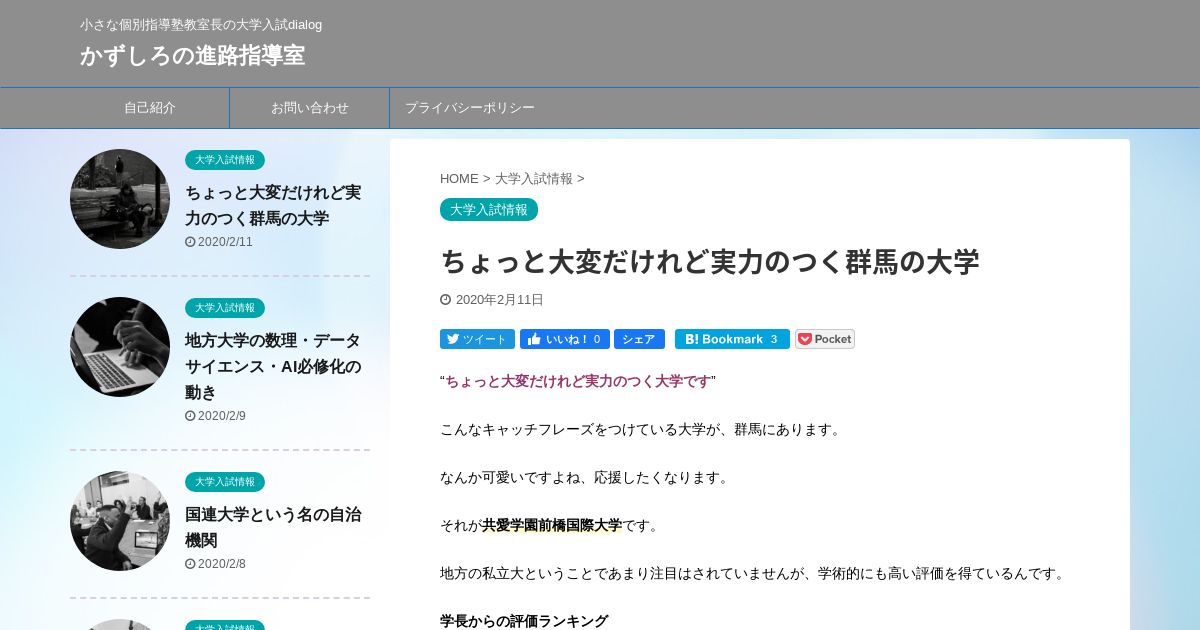Save the article to Pocket
The width and height of the screenshot is (1200, 630).
(x=825, y=339)
